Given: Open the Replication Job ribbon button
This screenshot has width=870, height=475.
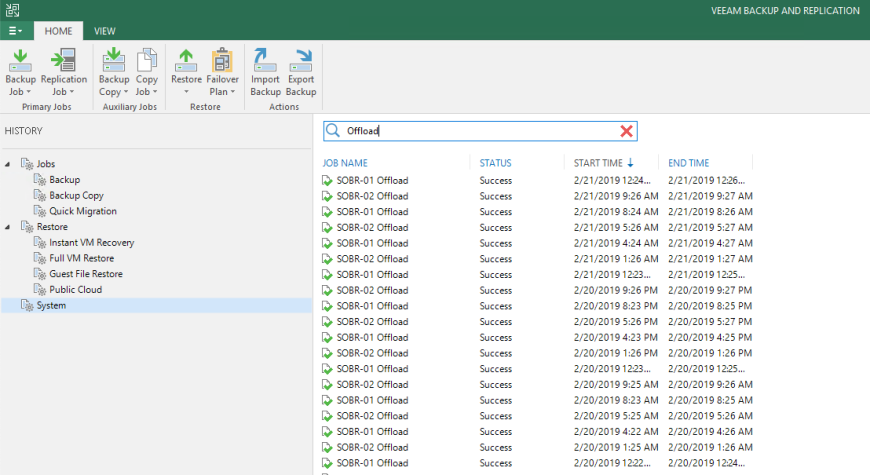Looking at the screenshot, I should tap(63, 72).
